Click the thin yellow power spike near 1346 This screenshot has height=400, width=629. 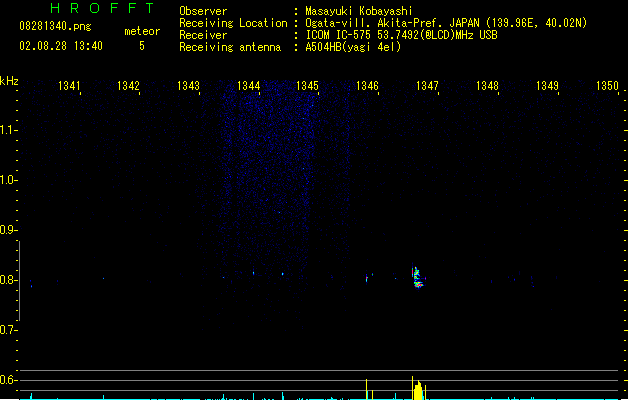[366, 389]
